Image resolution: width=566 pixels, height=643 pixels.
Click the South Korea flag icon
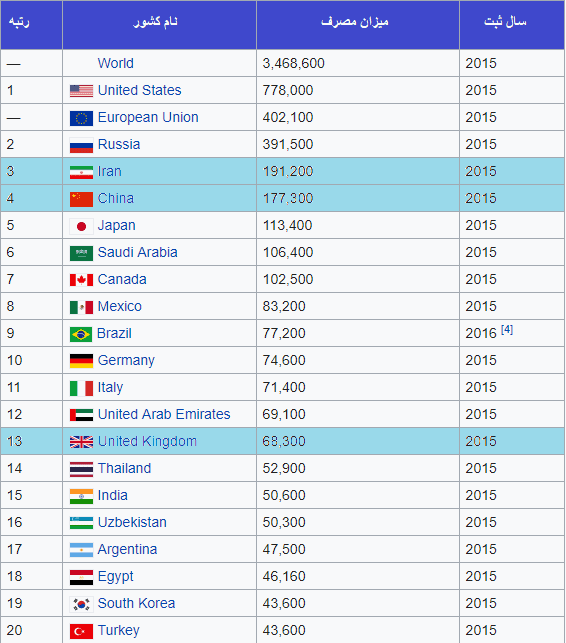(x=81, y=604)
